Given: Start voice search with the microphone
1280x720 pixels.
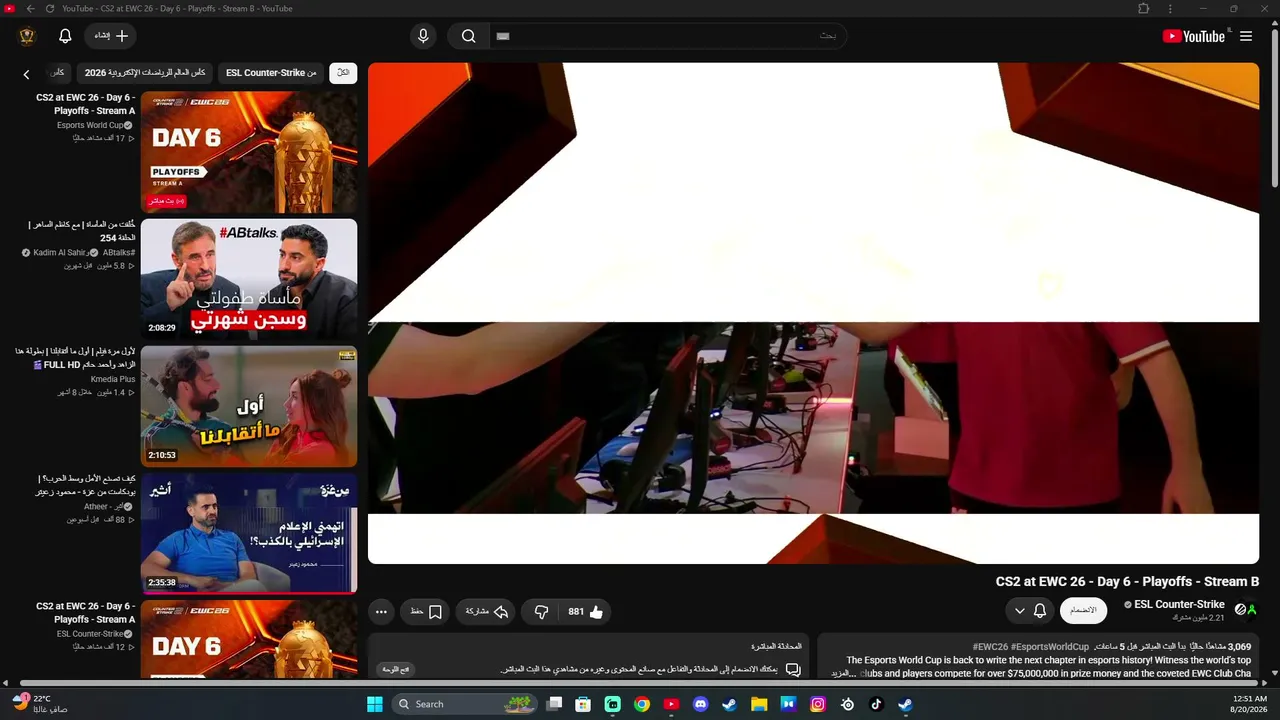Looking at the screenshot, I should coord(423,36).
